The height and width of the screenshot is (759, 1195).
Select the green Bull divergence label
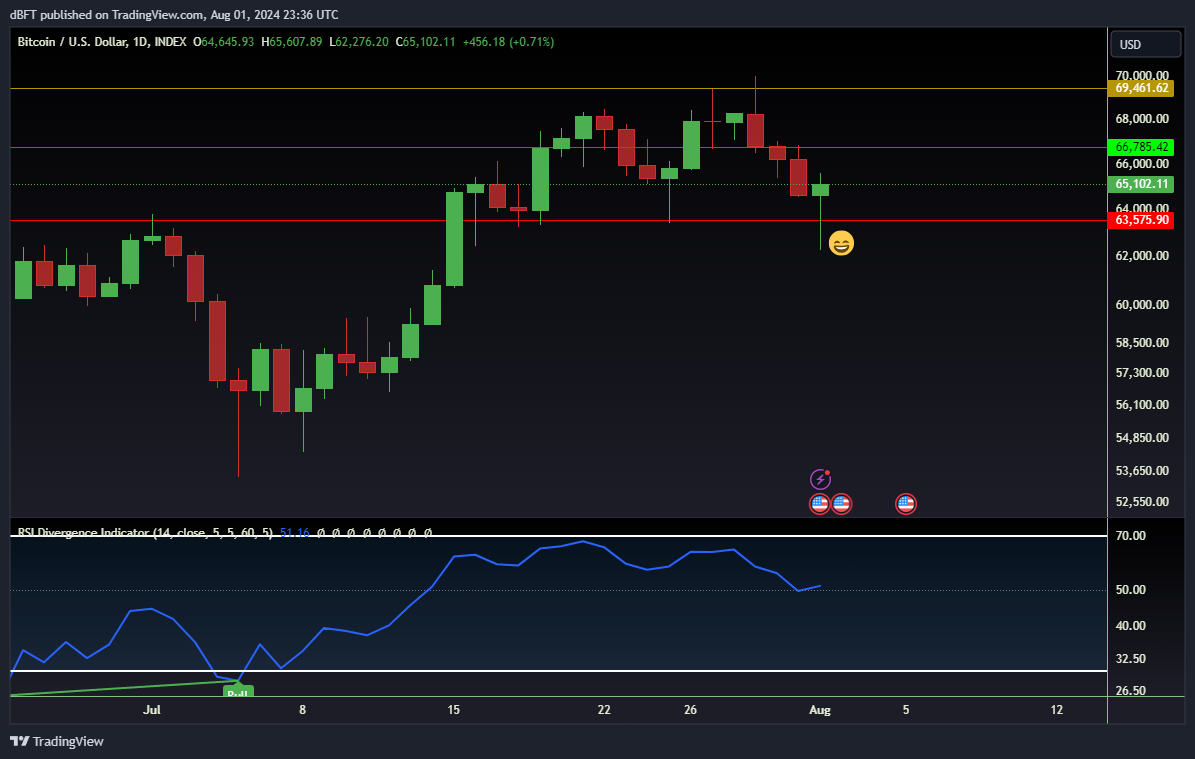[x=238, y=691]
